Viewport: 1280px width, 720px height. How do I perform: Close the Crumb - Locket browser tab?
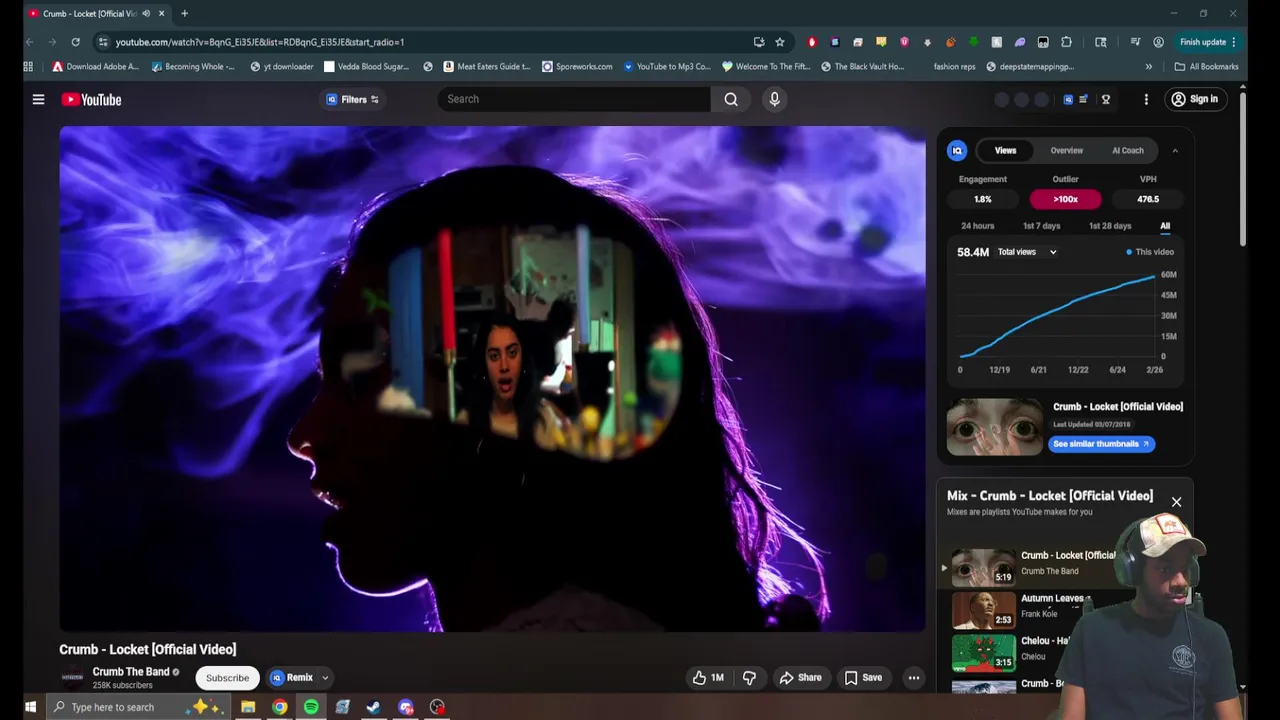[161, 13]
